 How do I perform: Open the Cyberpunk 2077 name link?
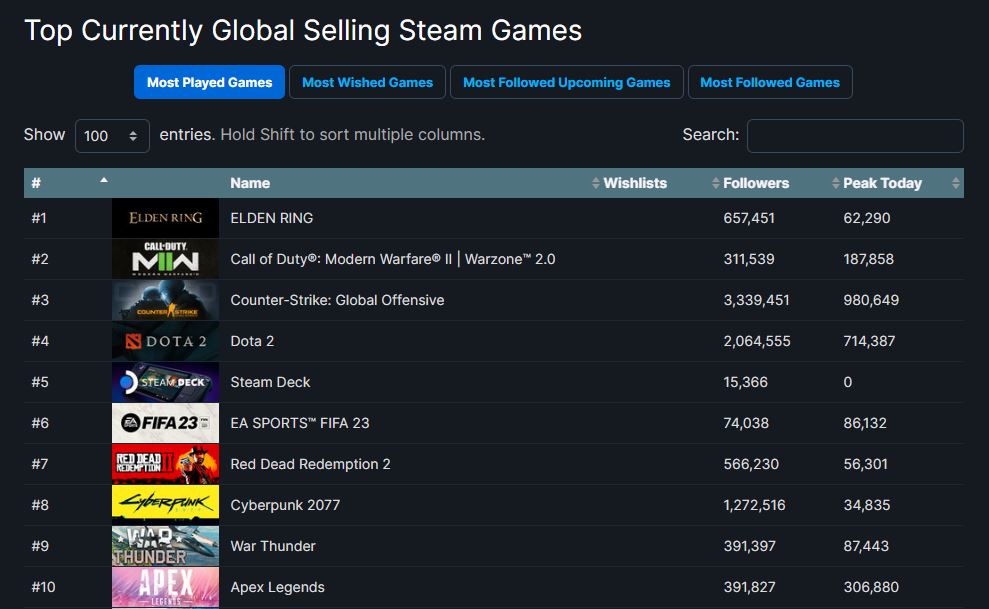285,505
